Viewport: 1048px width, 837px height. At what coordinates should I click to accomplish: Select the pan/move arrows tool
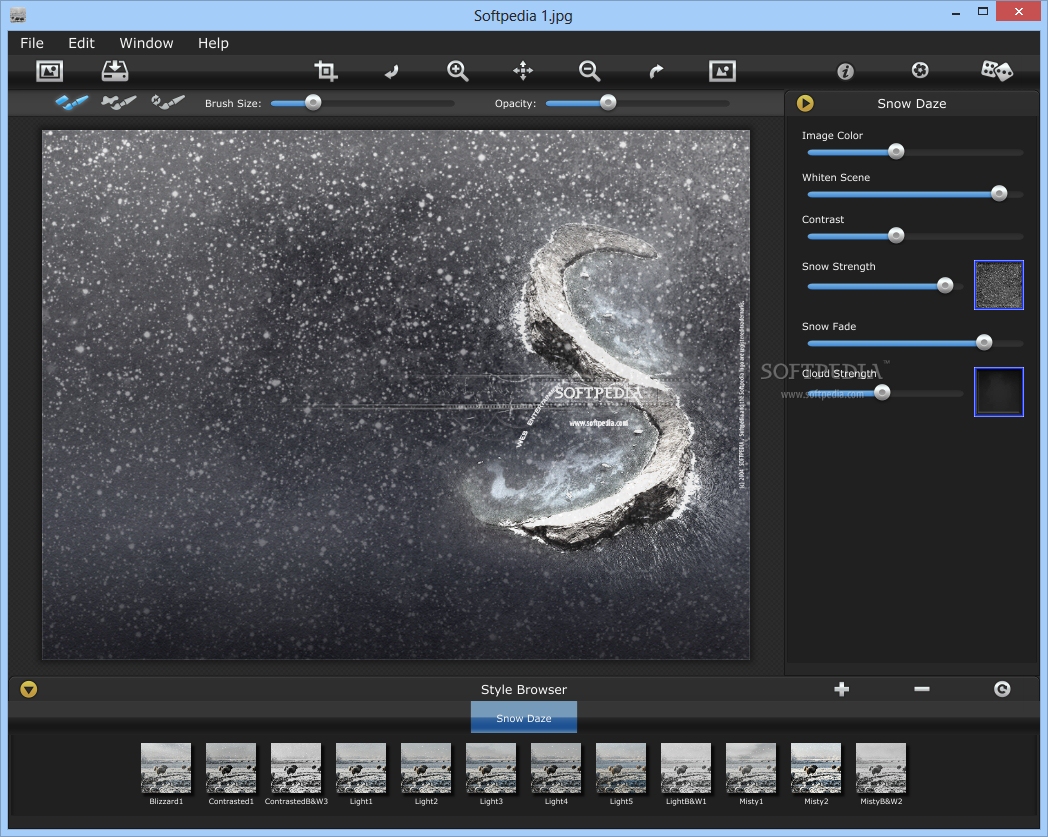(523, 70)
